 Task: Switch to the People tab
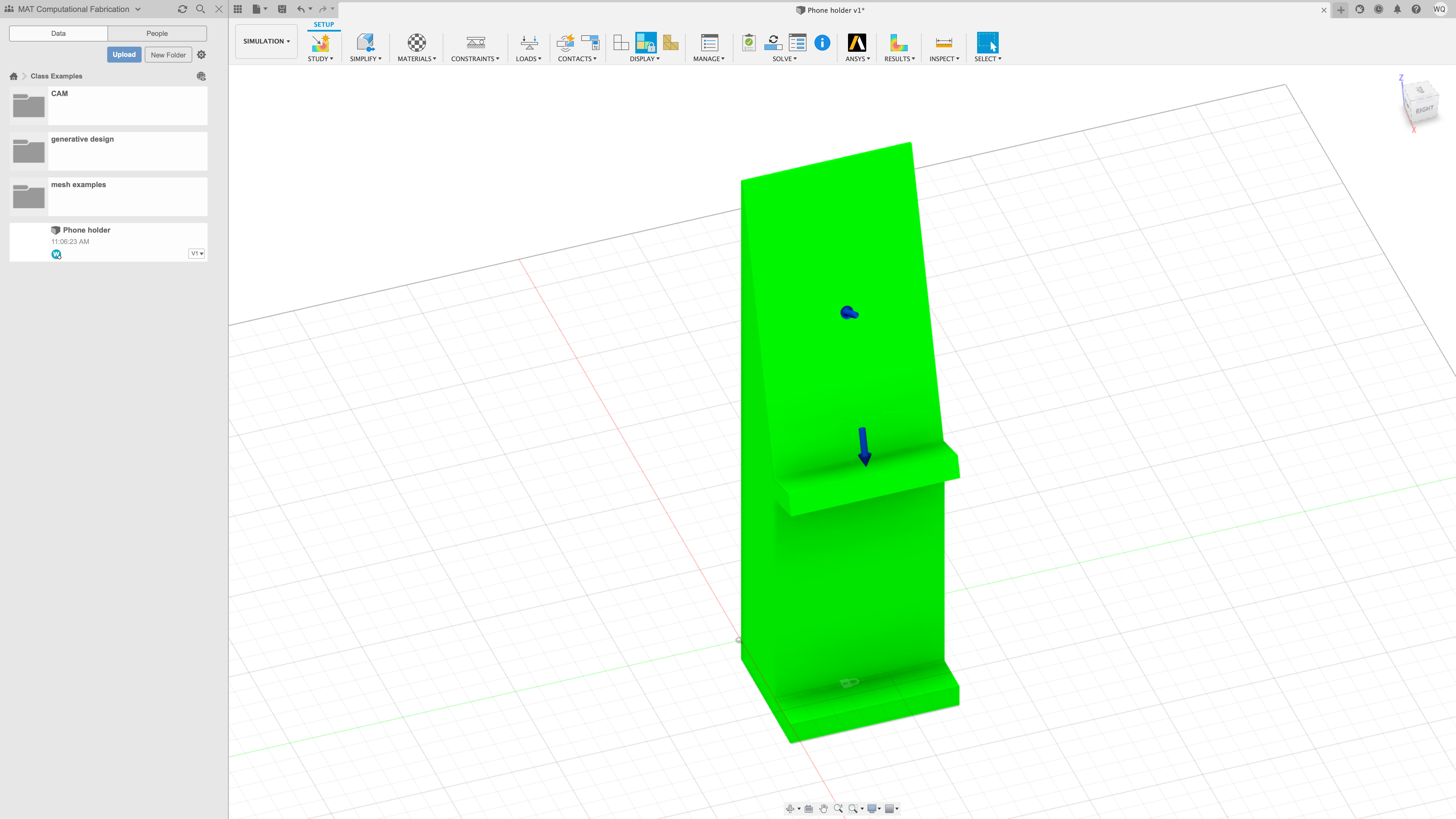pos(157,33)
